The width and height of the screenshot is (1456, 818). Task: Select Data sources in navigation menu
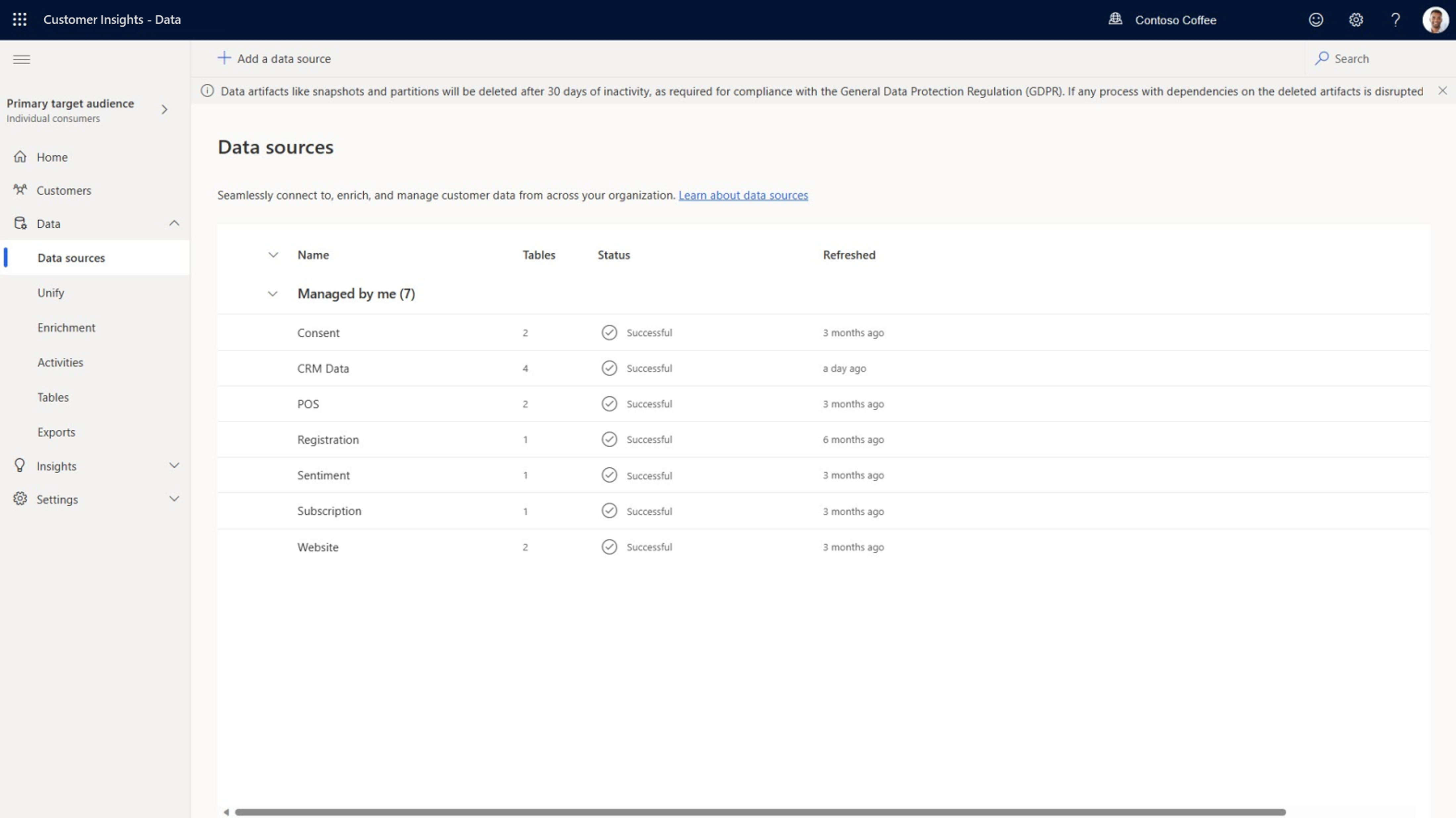[71, 258]
